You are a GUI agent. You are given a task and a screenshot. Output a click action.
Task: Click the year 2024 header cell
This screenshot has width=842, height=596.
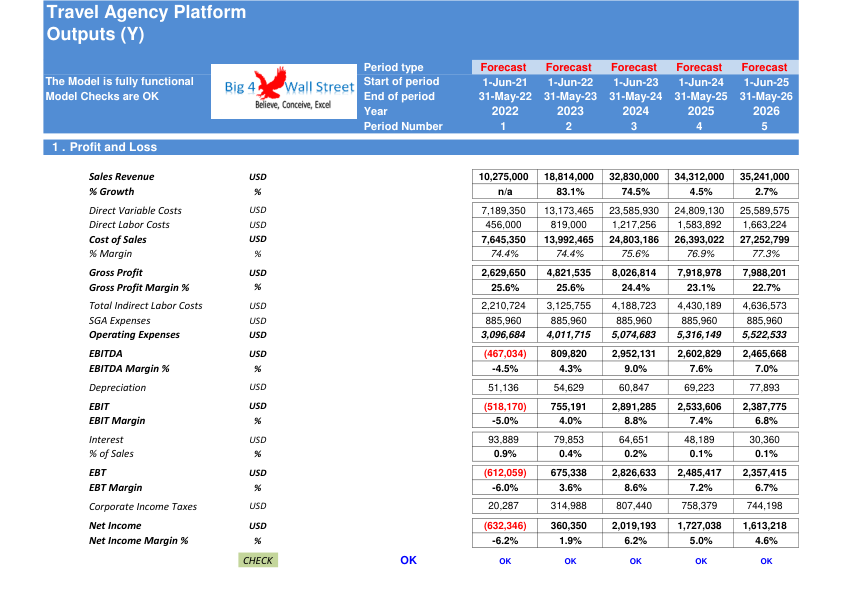pyautogui.click(x=635, y=111)
